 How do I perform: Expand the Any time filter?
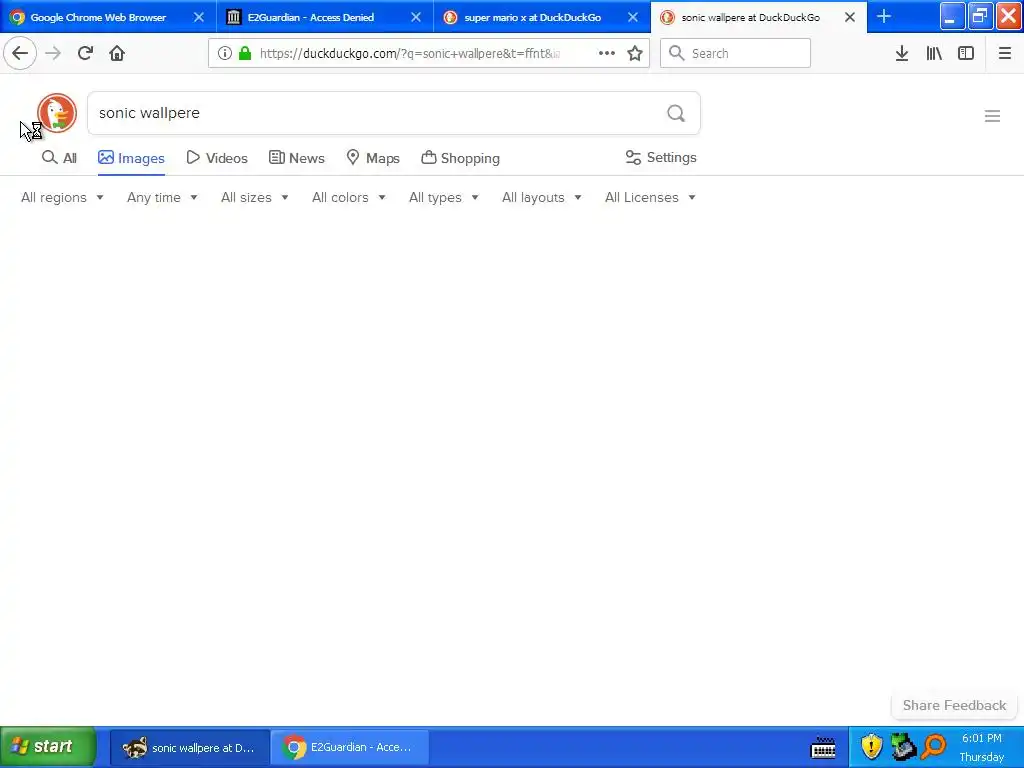click(162, 197)
